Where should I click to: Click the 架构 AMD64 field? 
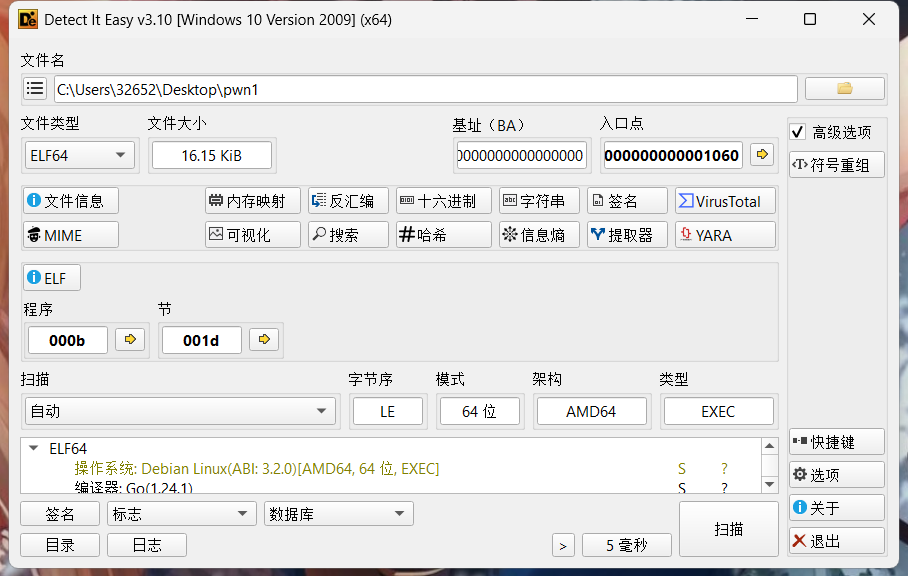point(591,412)
